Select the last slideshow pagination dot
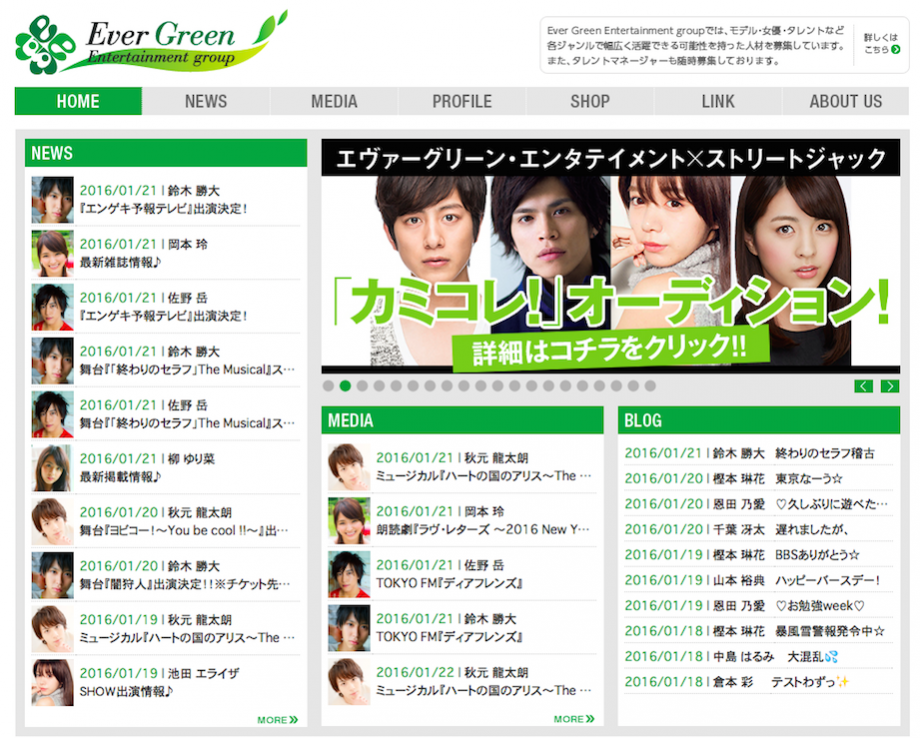This screenshot has width=920, height=738. pos(650,386)
